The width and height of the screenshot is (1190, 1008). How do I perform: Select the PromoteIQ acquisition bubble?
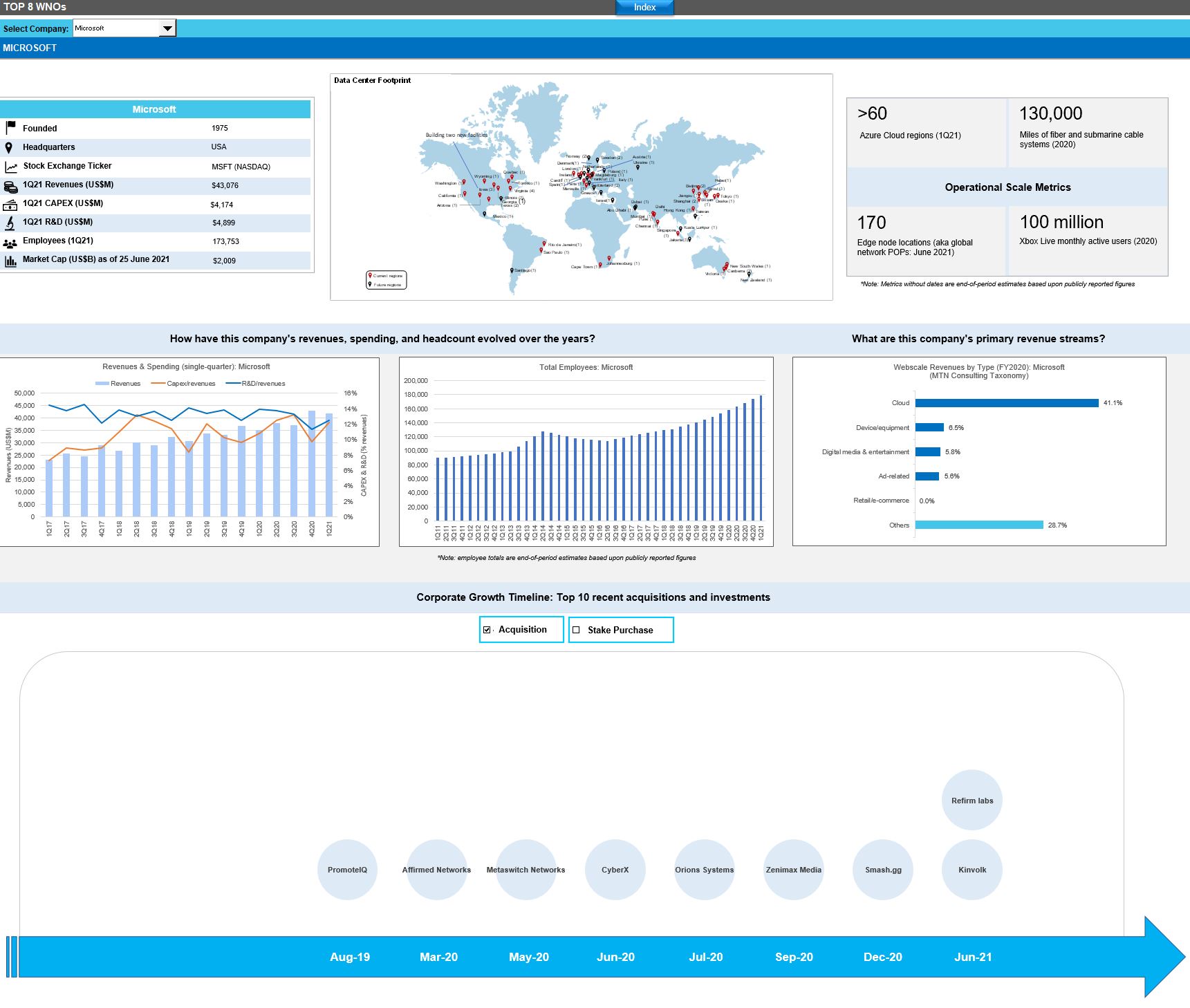(347, 870)
